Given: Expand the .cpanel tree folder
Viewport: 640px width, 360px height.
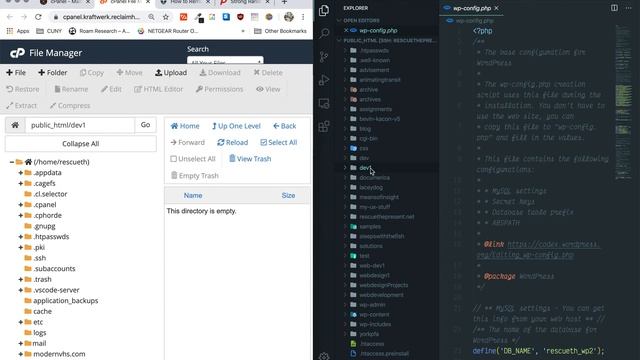Looking at the screenshot, I should point(20,204).
